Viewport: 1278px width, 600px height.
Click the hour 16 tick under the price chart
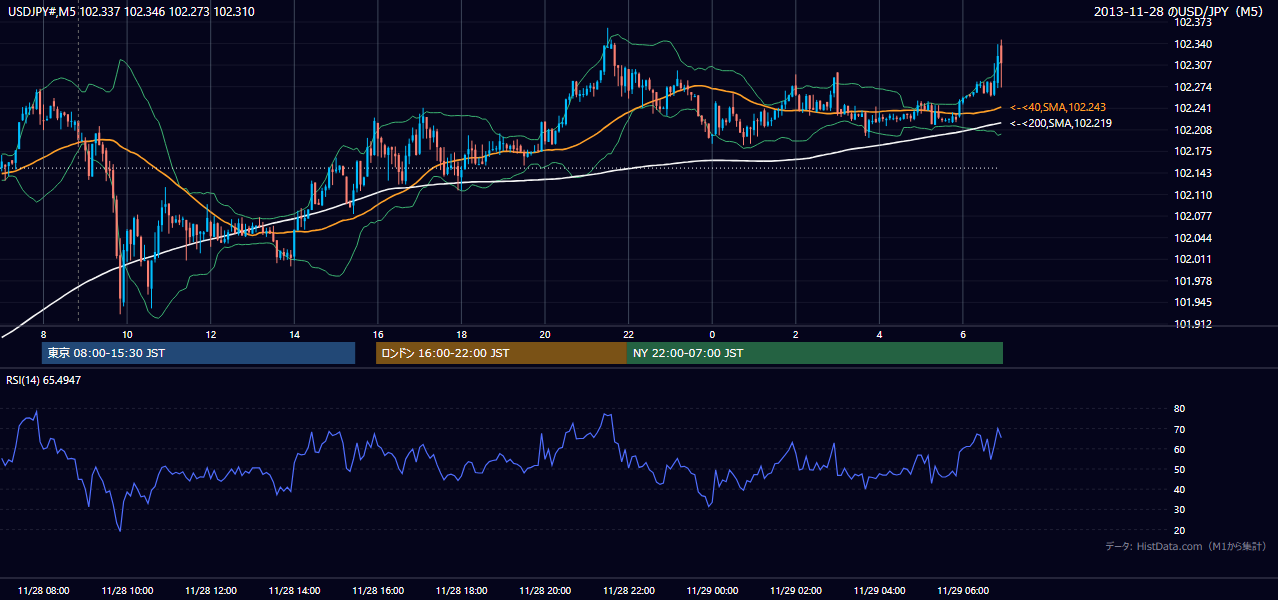377,334
